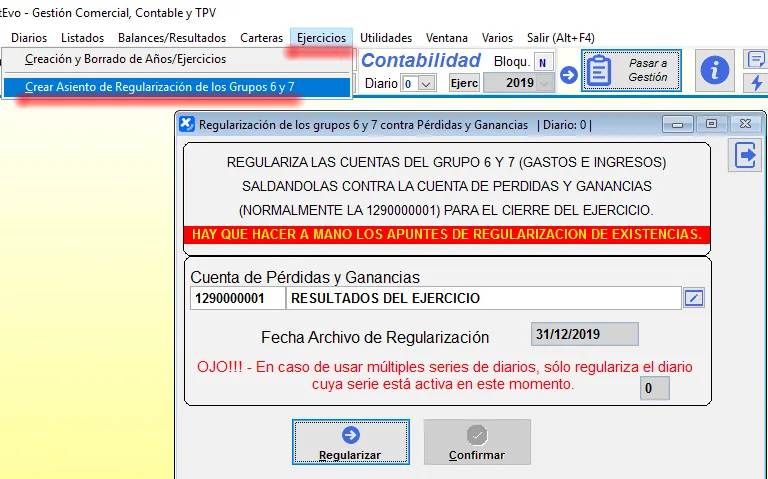
Task: Click the dialog's title bar X icon
Action: tap(187, 125)
